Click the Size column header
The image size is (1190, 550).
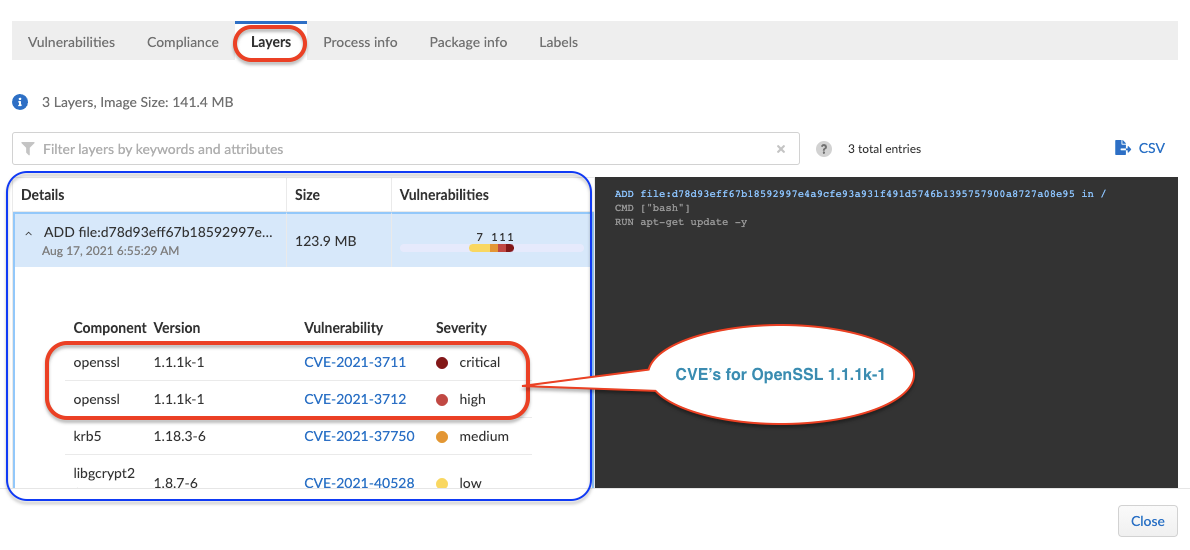pyautogui.click(x=308, y=195)
